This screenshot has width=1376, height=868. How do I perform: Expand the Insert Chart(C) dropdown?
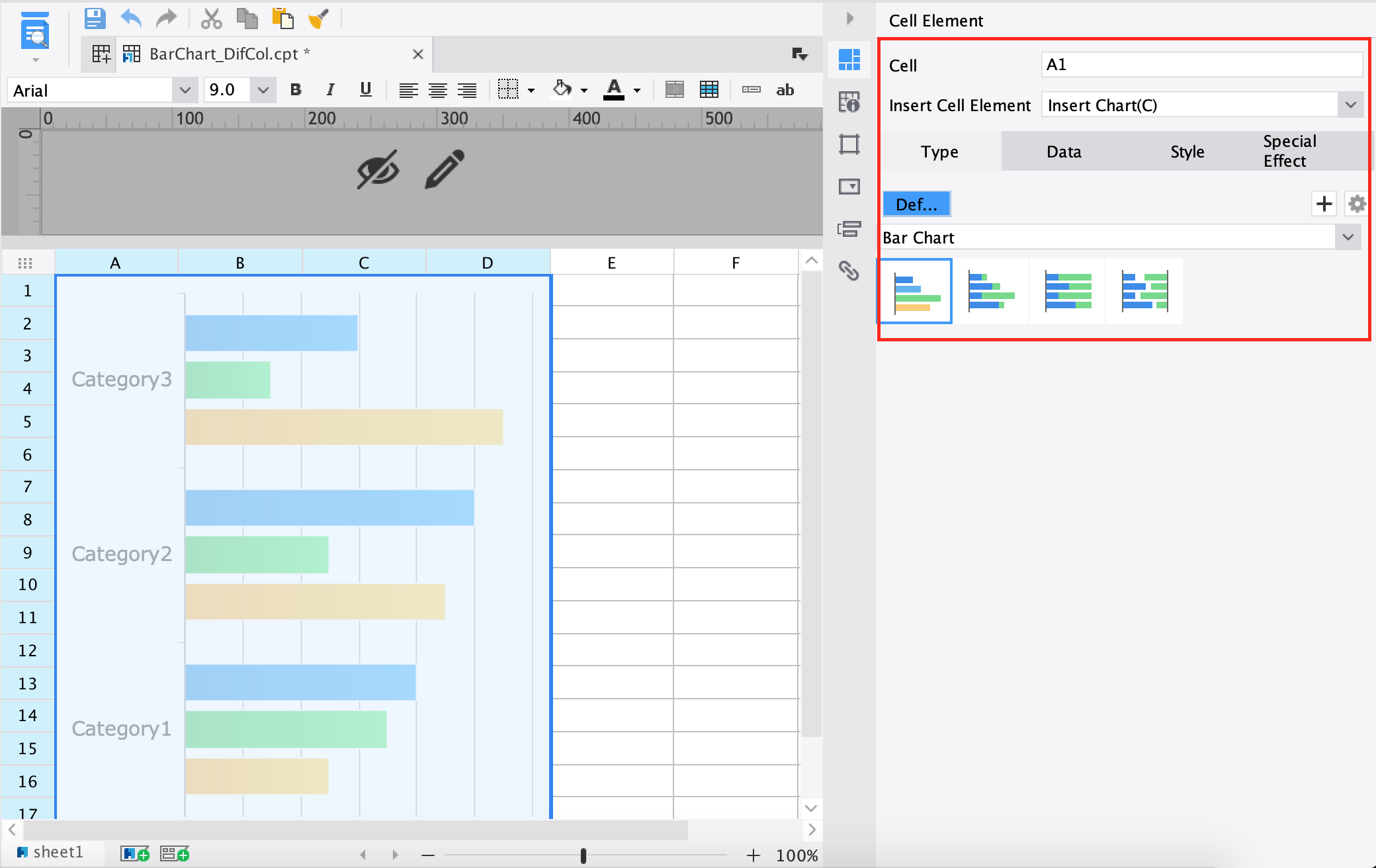(1350, 105)
